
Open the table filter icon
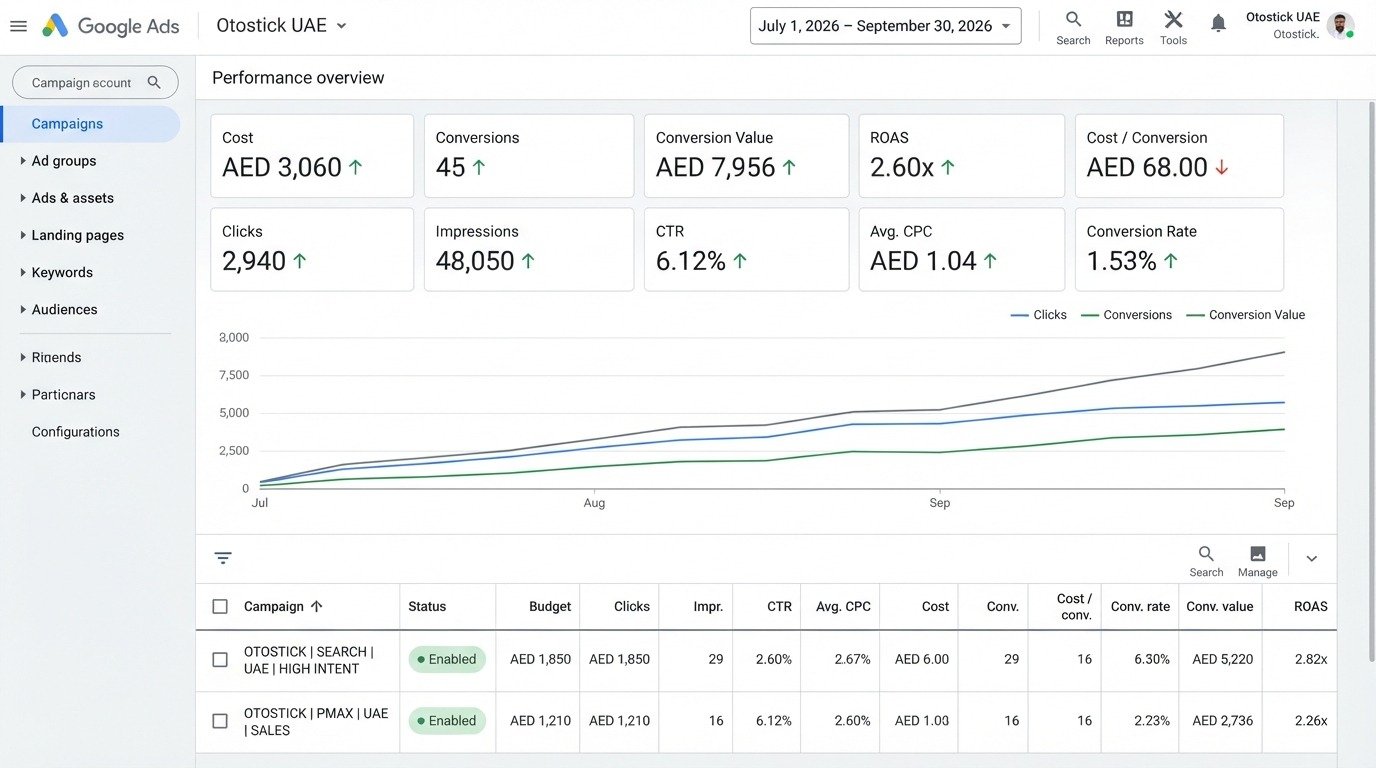point(223,558)
